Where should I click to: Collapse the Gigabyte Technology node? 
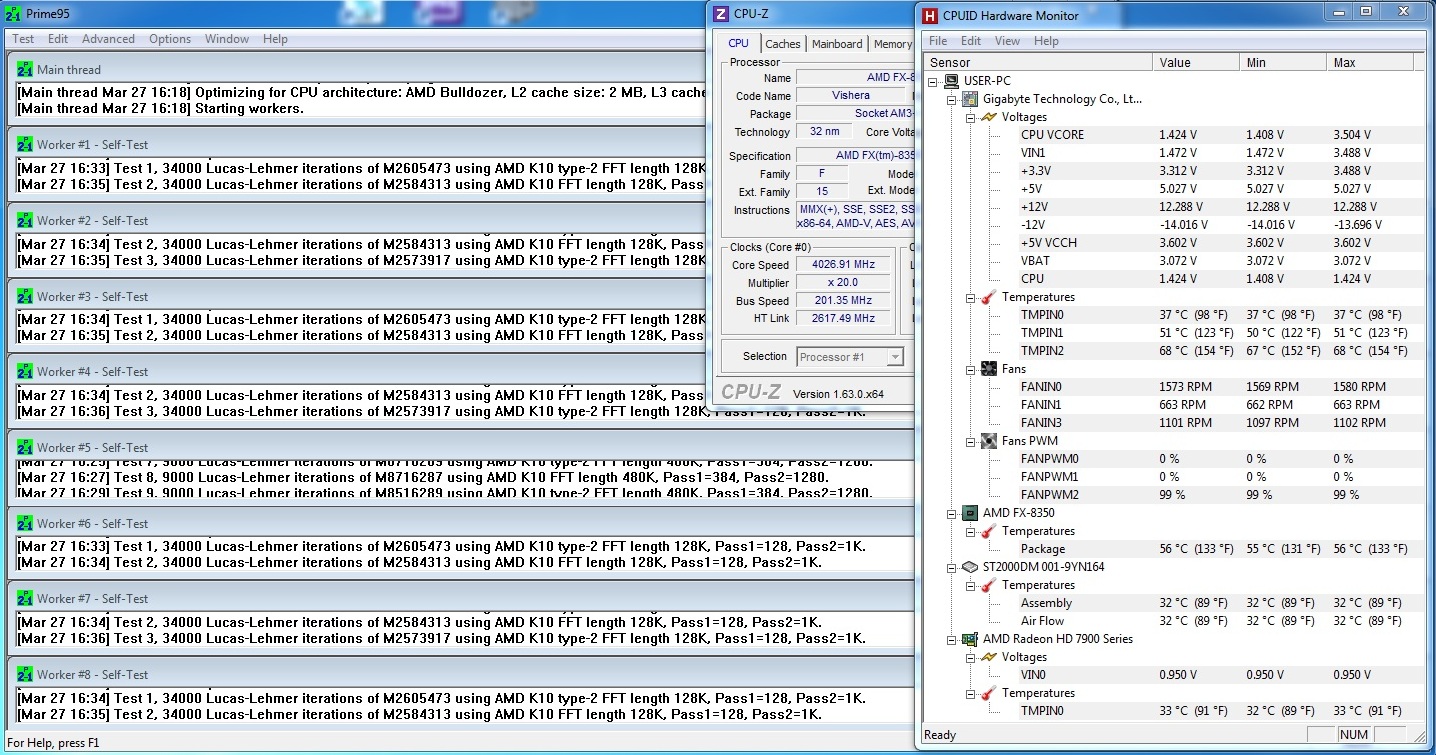(x=952, y=99)
